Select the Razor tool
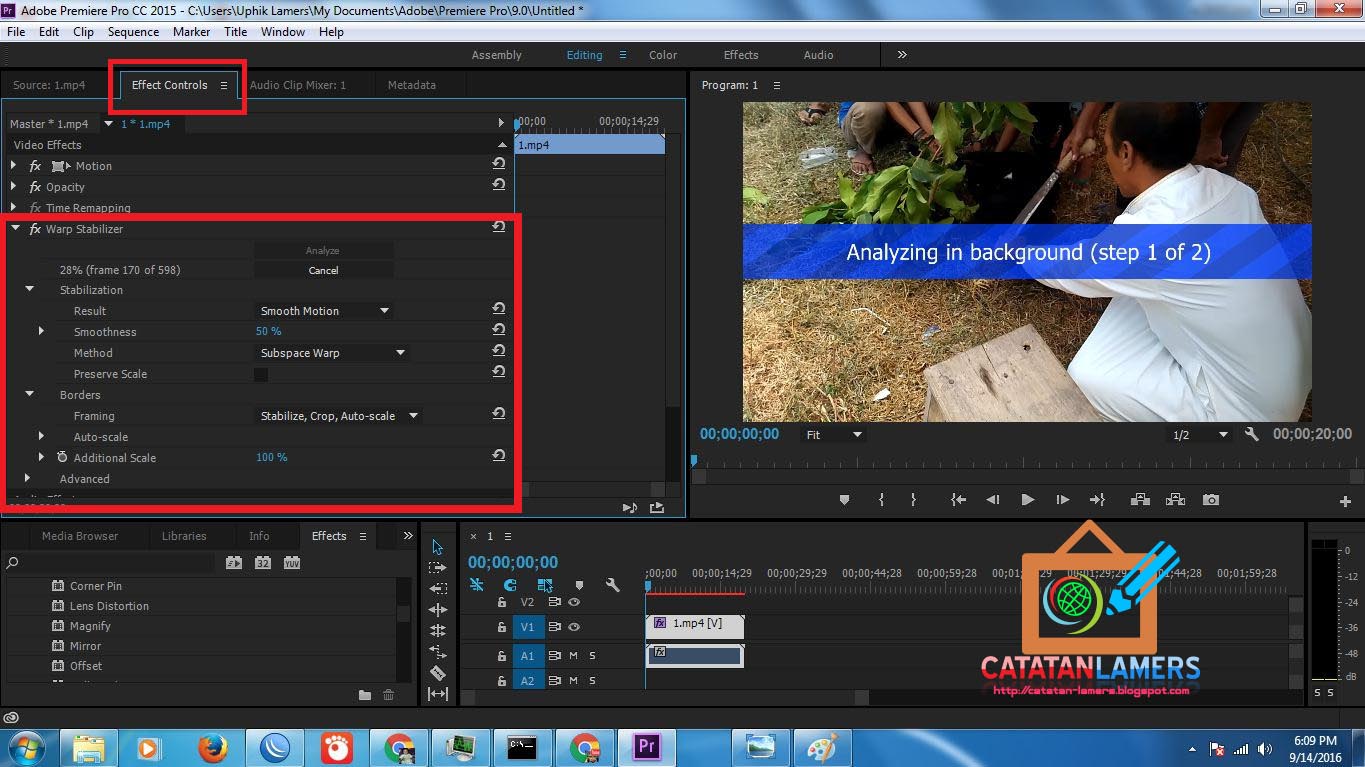 coord(437,673)
